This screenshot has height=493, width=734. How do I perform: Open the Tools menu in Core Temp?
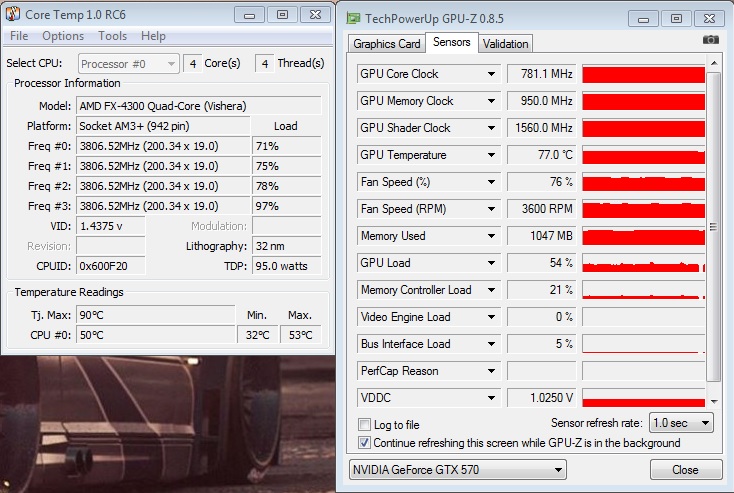(112, 36)
